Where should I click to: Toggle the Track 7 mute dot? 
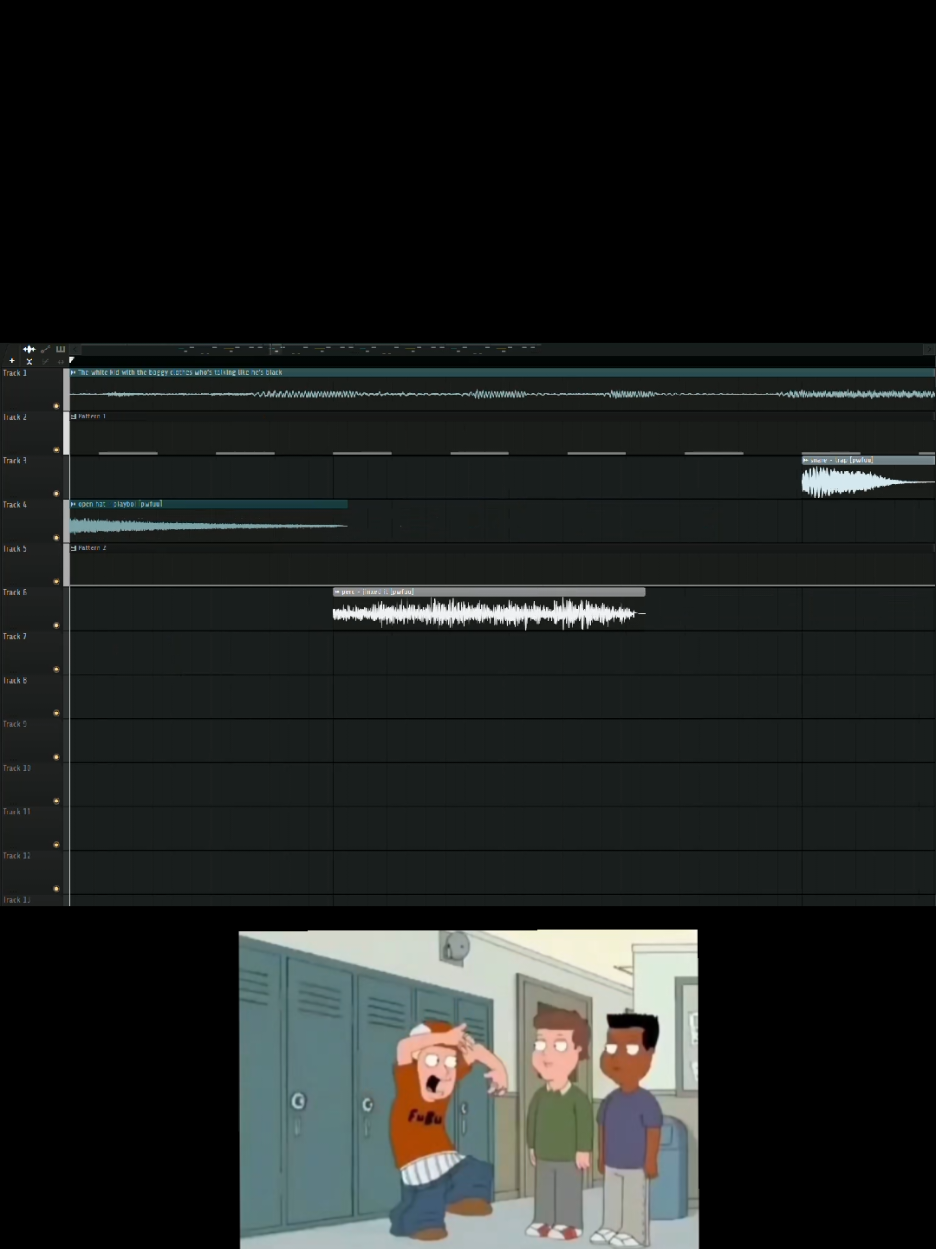[x=56, y=670]
